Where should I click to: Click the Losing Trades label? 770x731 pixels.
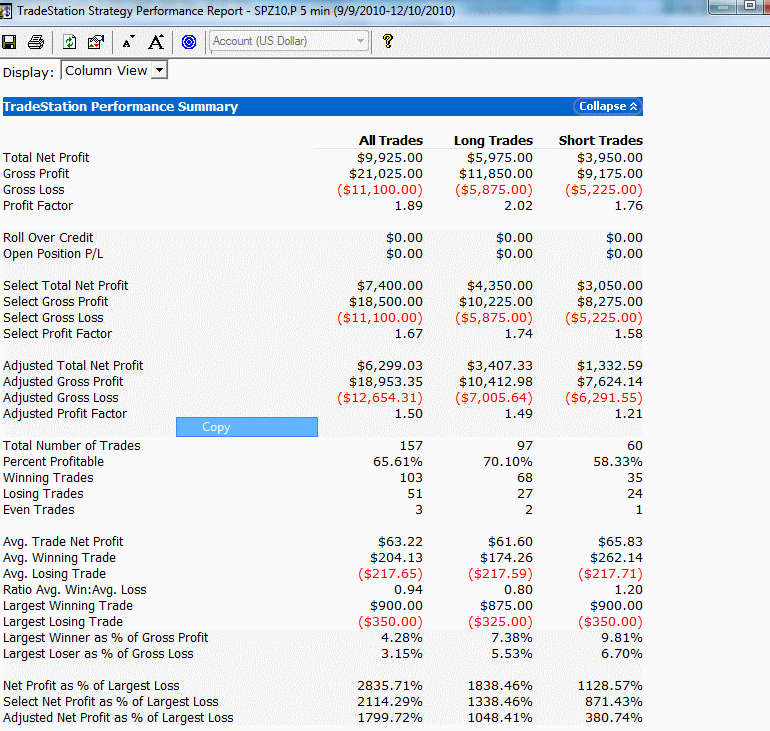[x=43, y=494]
